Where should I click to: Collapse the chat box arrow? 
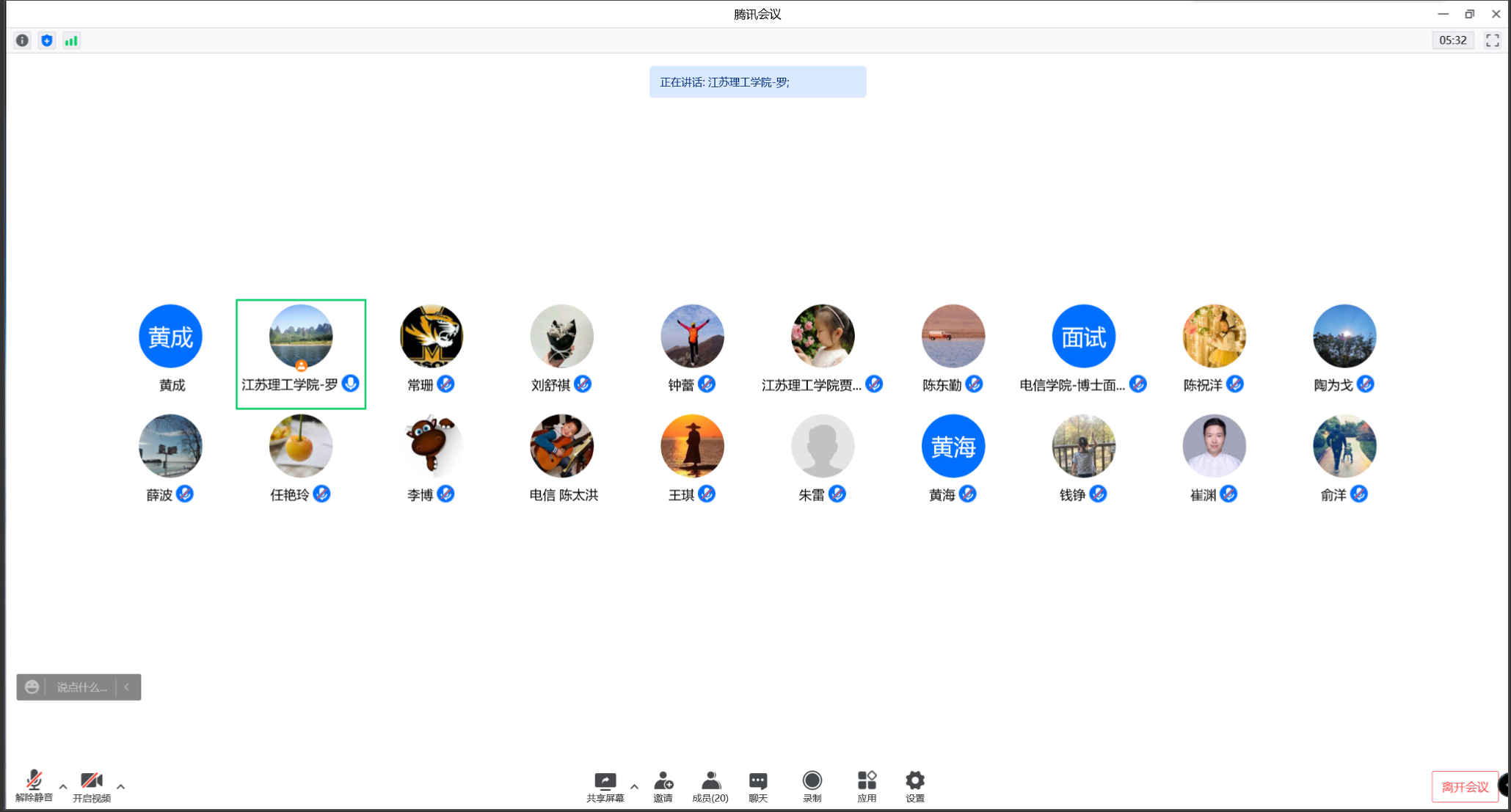127,687
